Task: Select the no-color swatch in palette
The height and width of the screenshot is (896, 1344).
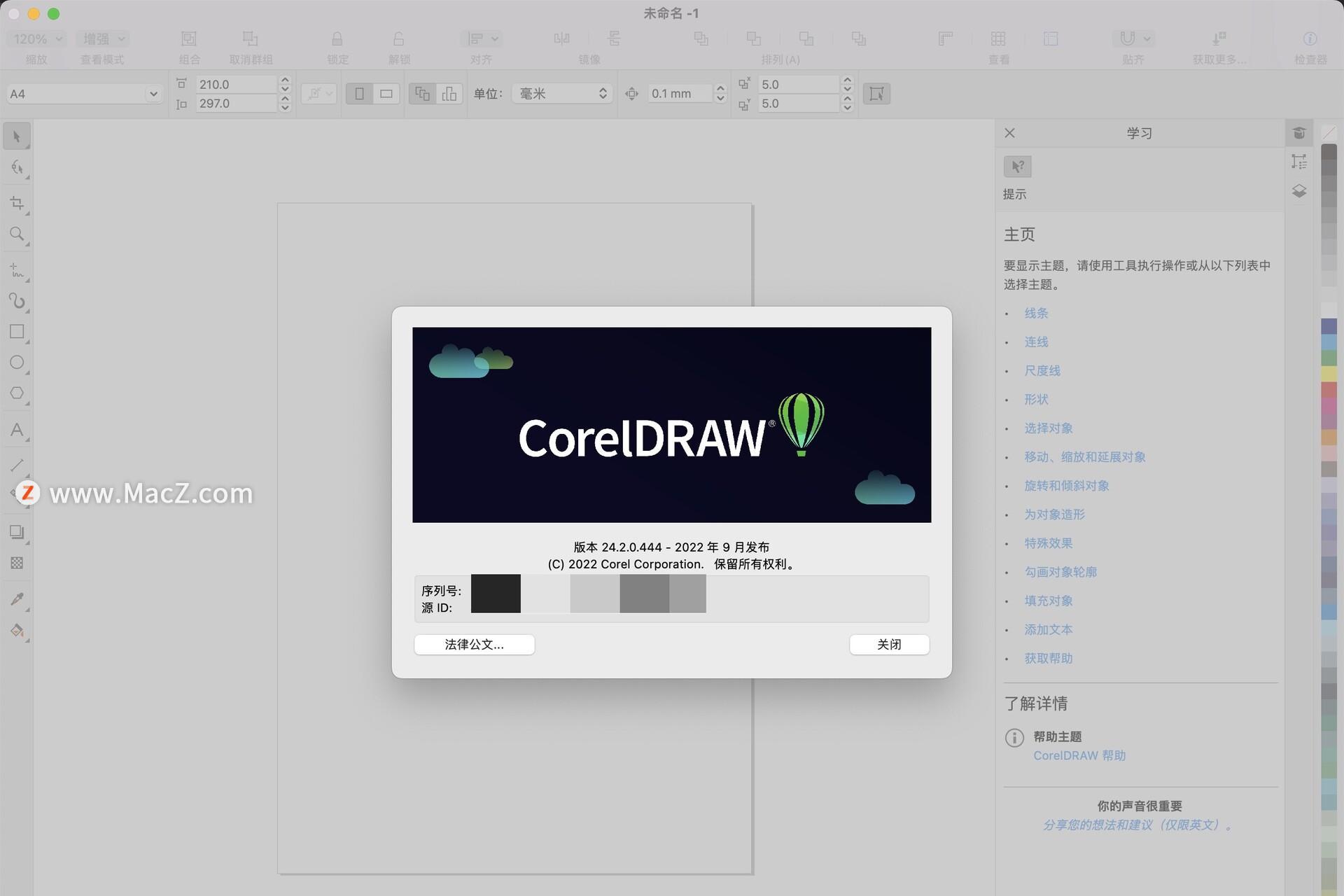Action: tap(1329, 132)
